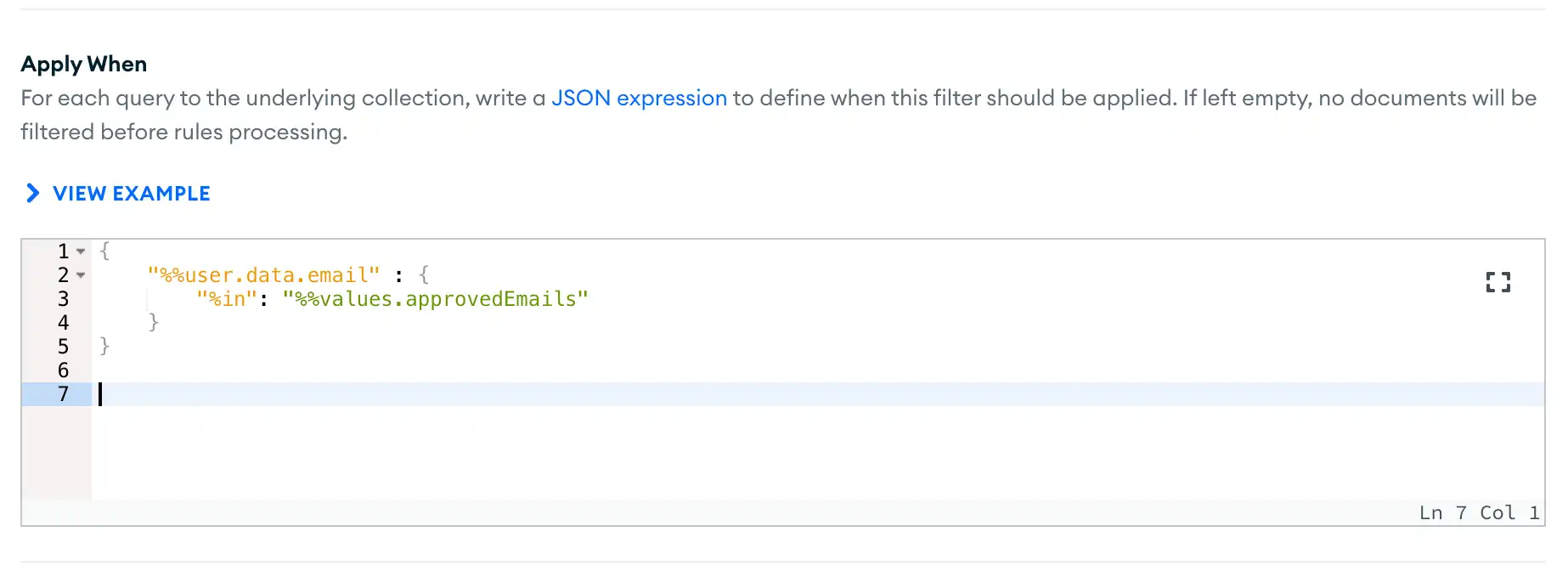Fold the nested object at line 2
This screenshot has width=1568, height=571.
pos(81,275)
